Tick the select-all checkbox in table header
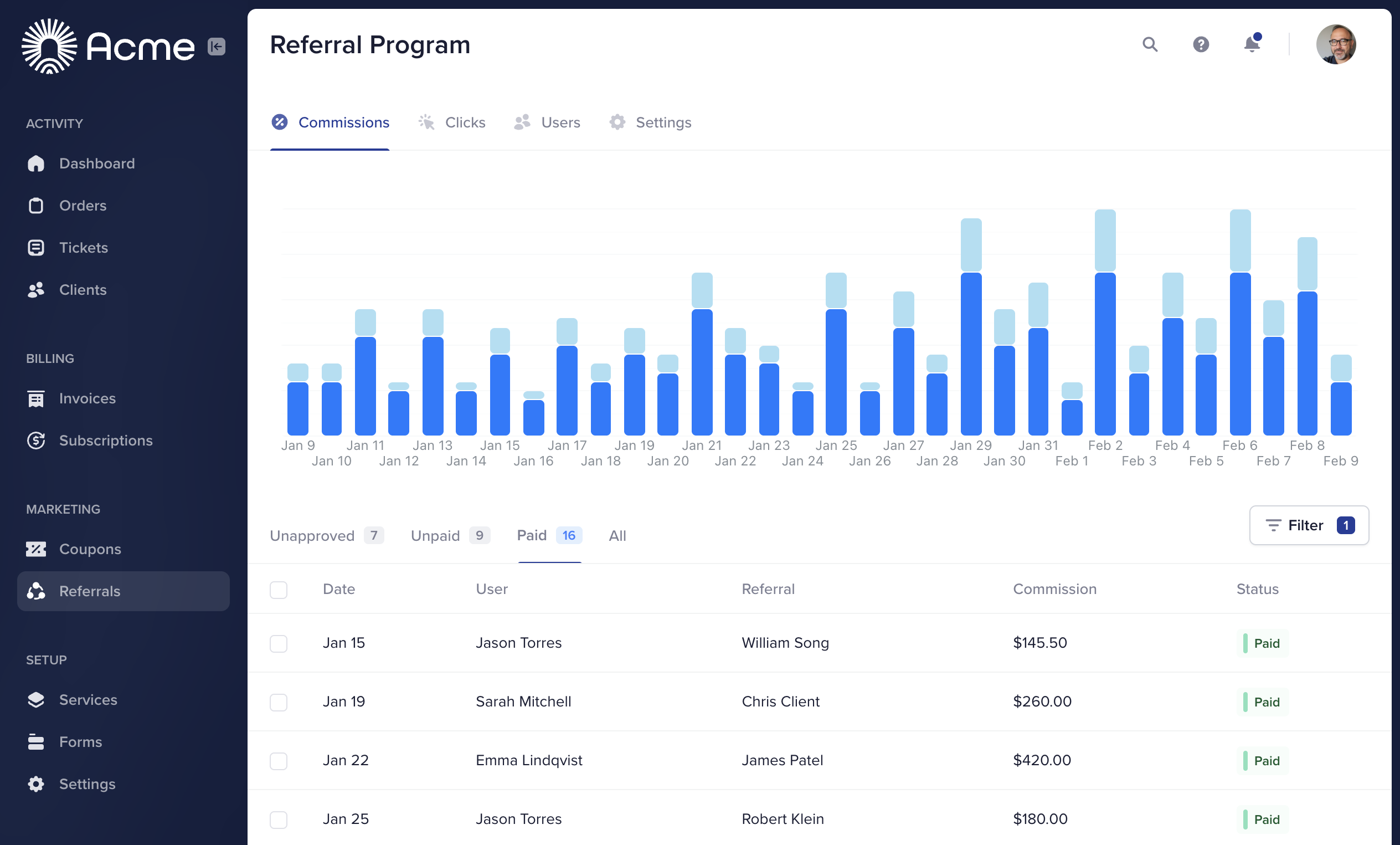1400x845 pixels. pyautogui.click(x=279, y=590)
